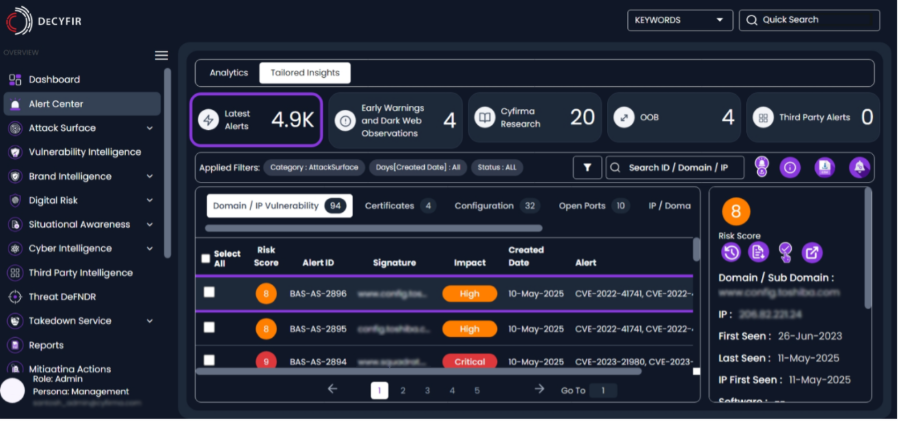Click the lightning icon on Latest Alerts card
This screenshot has height=421, width=901.
coord(209,120)
